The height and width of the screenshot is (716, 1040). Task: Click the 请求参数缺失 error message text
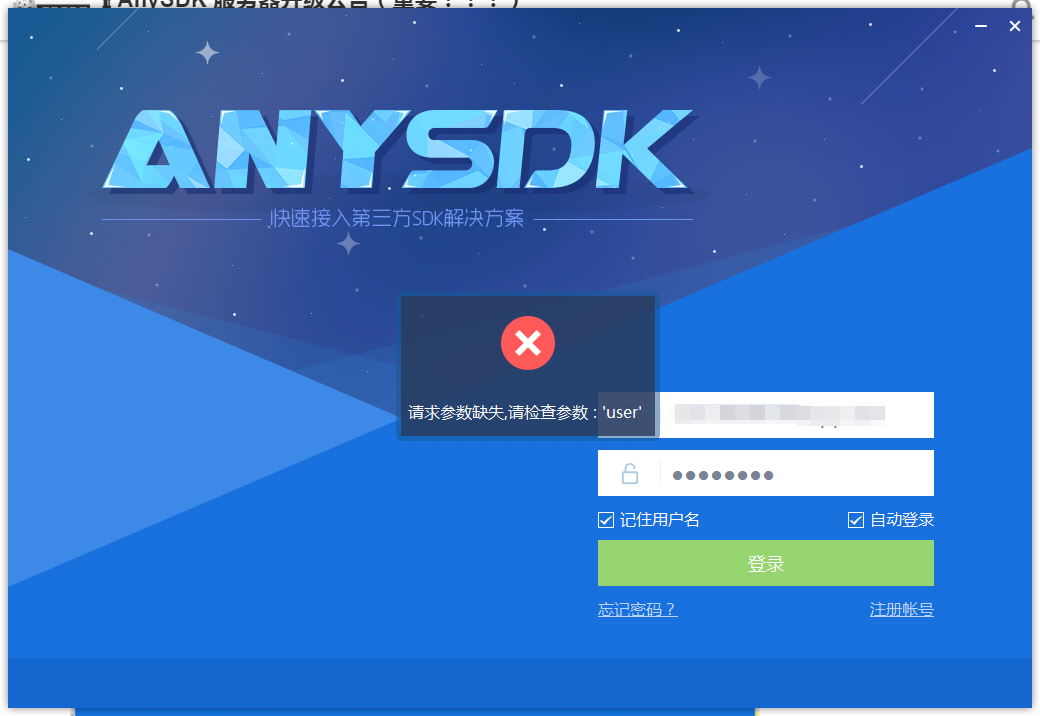click(525, 412)
